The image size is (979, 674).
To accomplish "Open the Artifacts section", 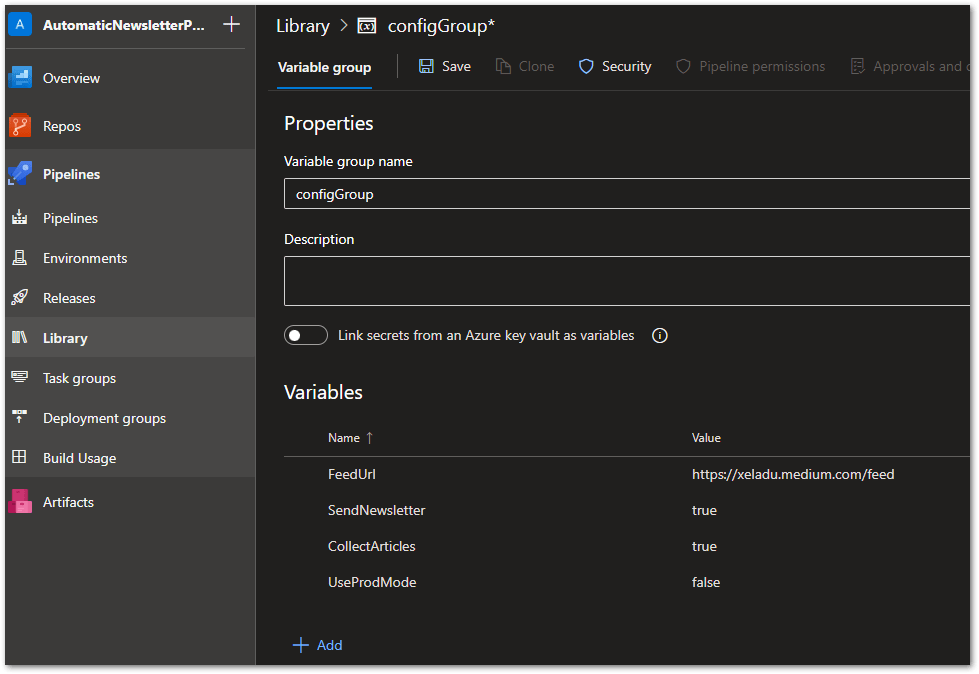I will click(x=69, y=502).
